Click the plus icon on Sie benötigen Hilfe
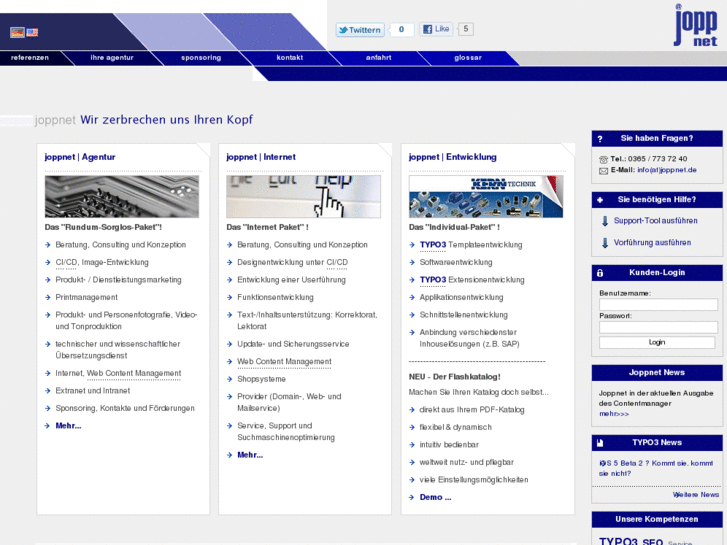This screenshot has width=727, height=545. [x=600, y=200]
